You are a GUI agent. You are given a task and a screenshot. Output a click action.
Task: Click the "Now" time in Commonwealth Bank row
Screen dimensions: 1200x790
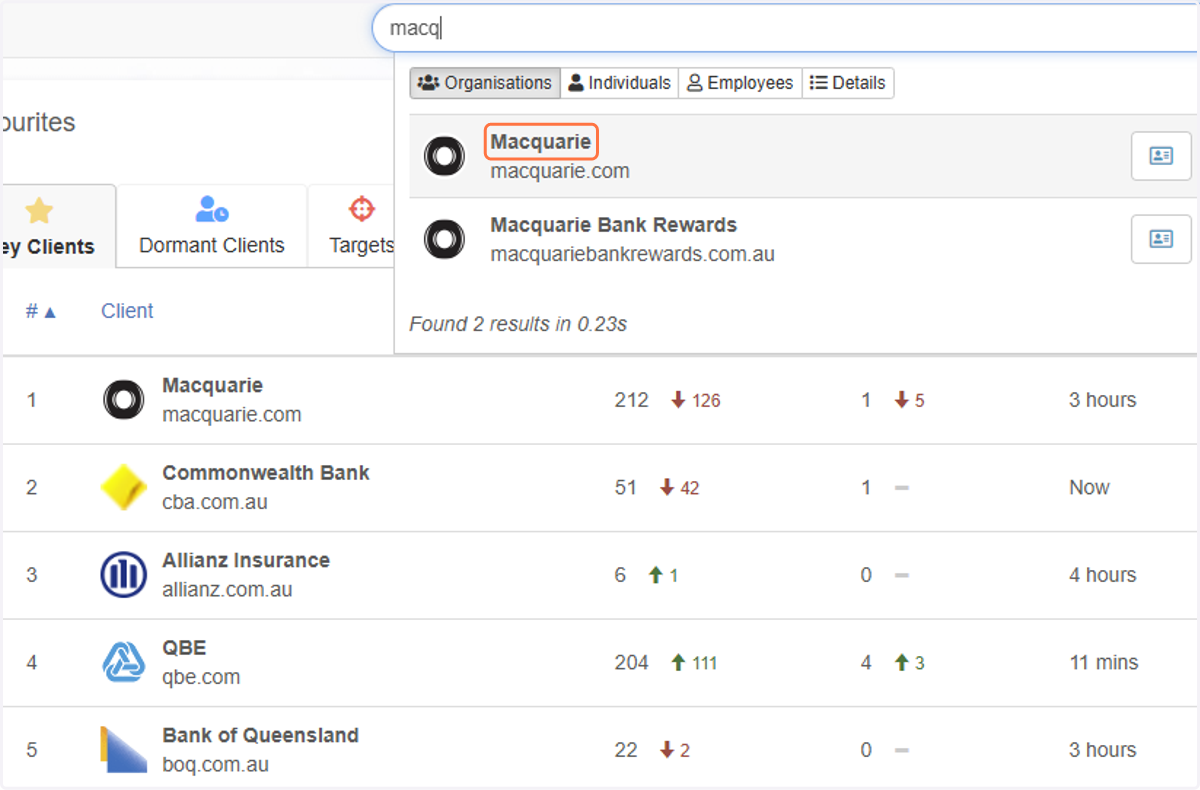pos(1089,488)
